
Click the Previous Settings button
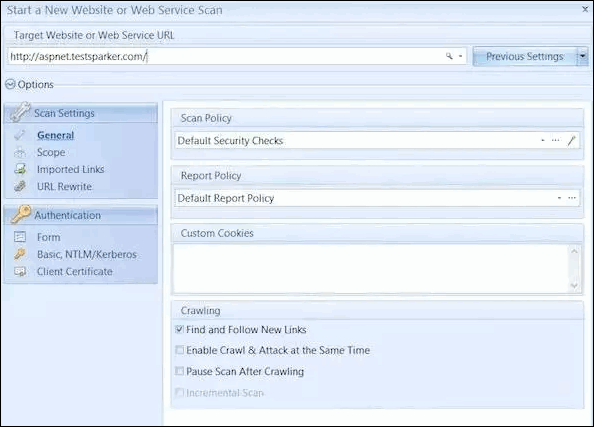coord(525,56)
